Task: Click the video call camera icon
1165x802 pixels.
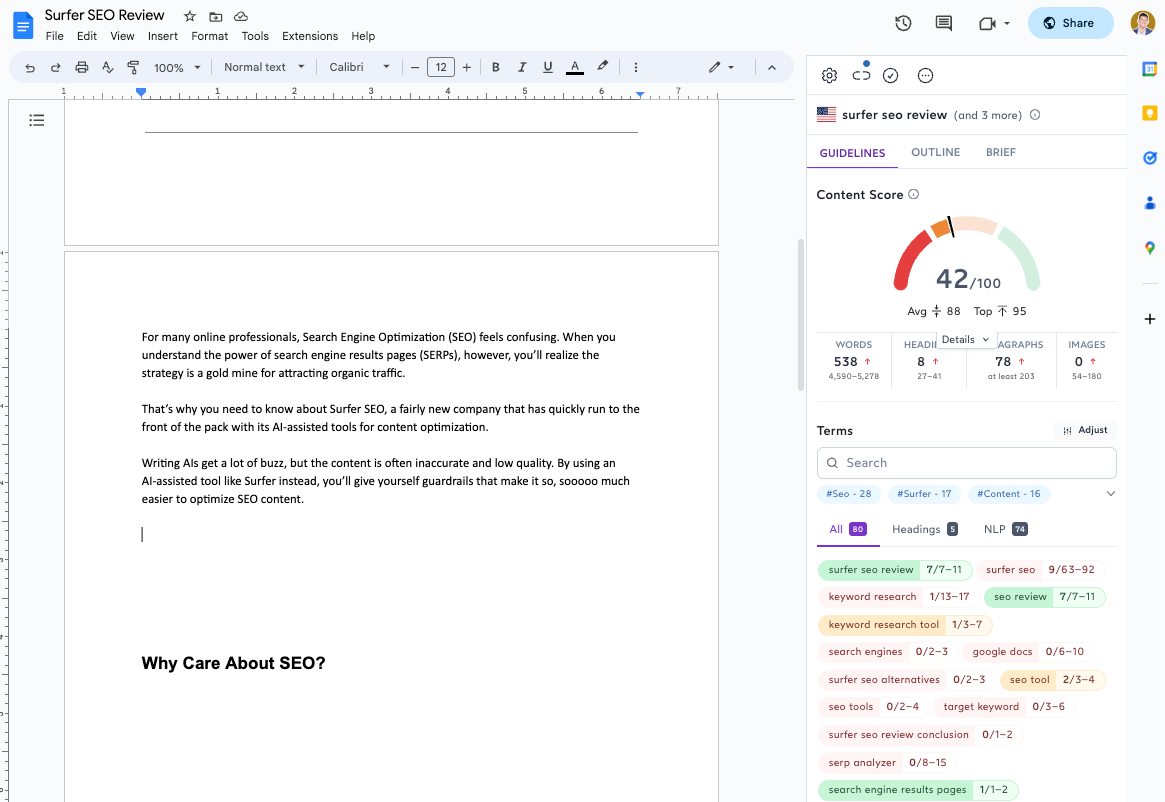Action: tap(987, 24)
